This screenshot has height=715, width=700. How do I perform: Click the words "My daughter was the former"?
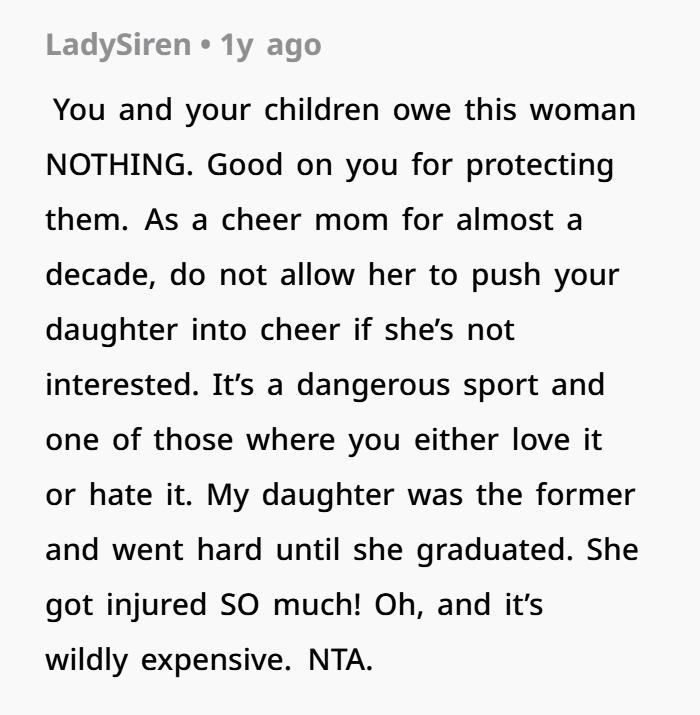coord(419,495)
